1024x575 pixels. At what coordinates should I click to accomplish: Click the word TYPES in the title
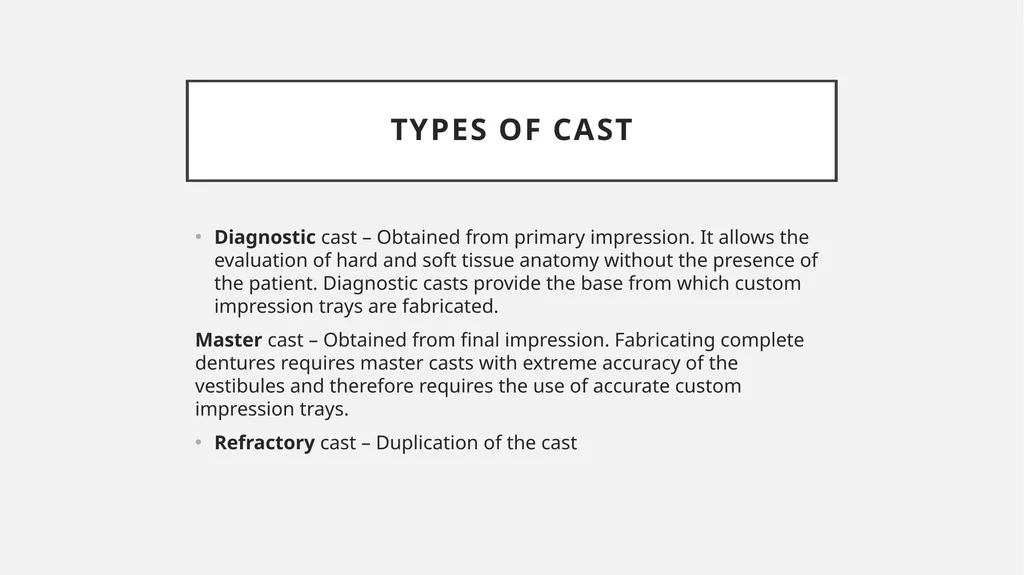click(439, 129)
